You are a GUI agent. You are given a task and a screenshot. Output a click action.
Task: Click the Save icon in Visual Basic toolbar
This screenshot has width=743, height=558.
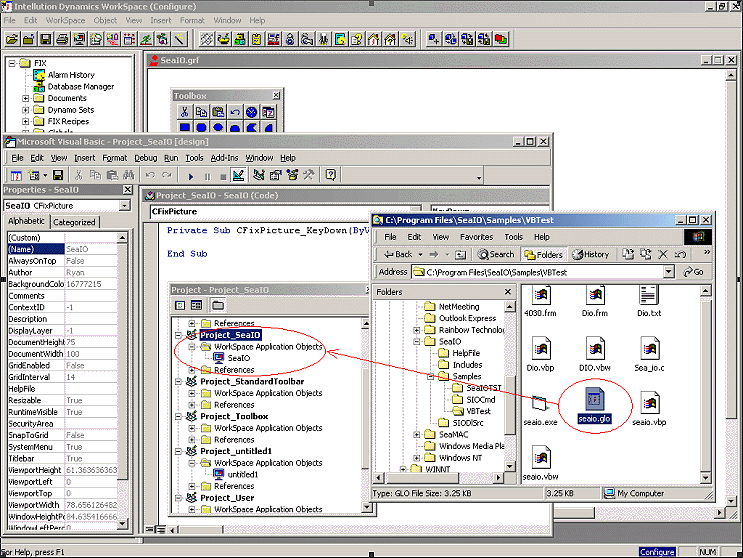58,176
